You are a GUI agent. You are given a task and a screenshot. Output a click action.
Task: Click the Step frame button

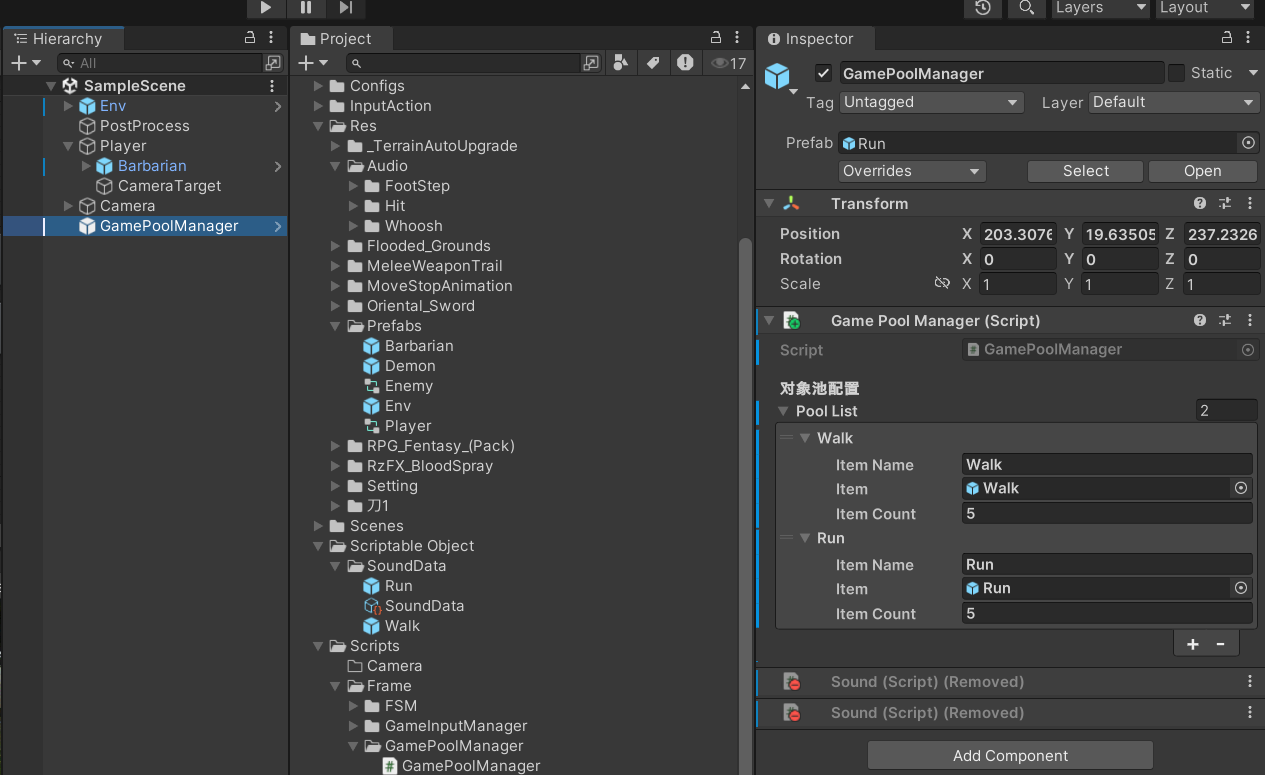[x=346, y=8]
